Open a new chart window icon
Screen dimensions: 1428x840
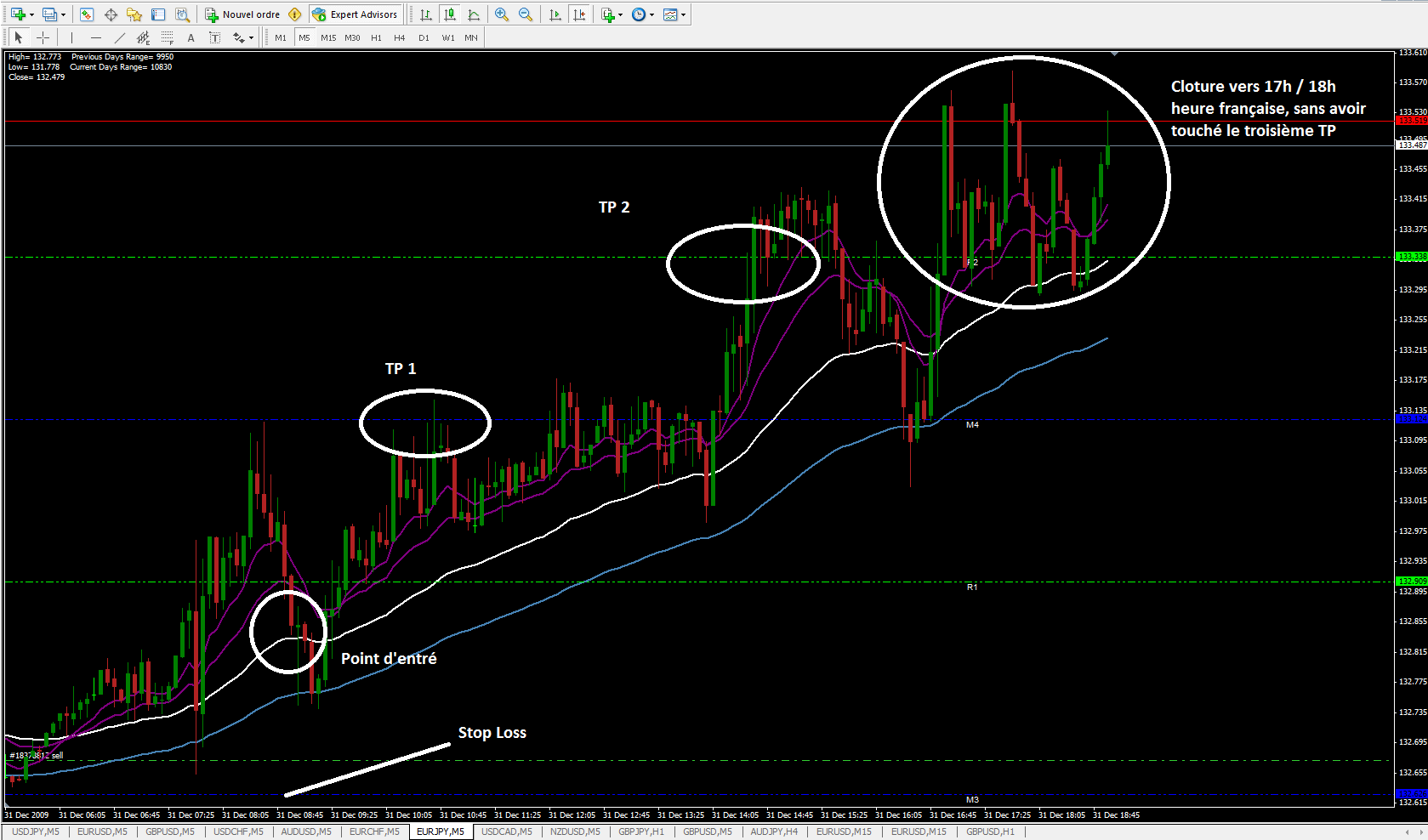click(x=17, y=14)
